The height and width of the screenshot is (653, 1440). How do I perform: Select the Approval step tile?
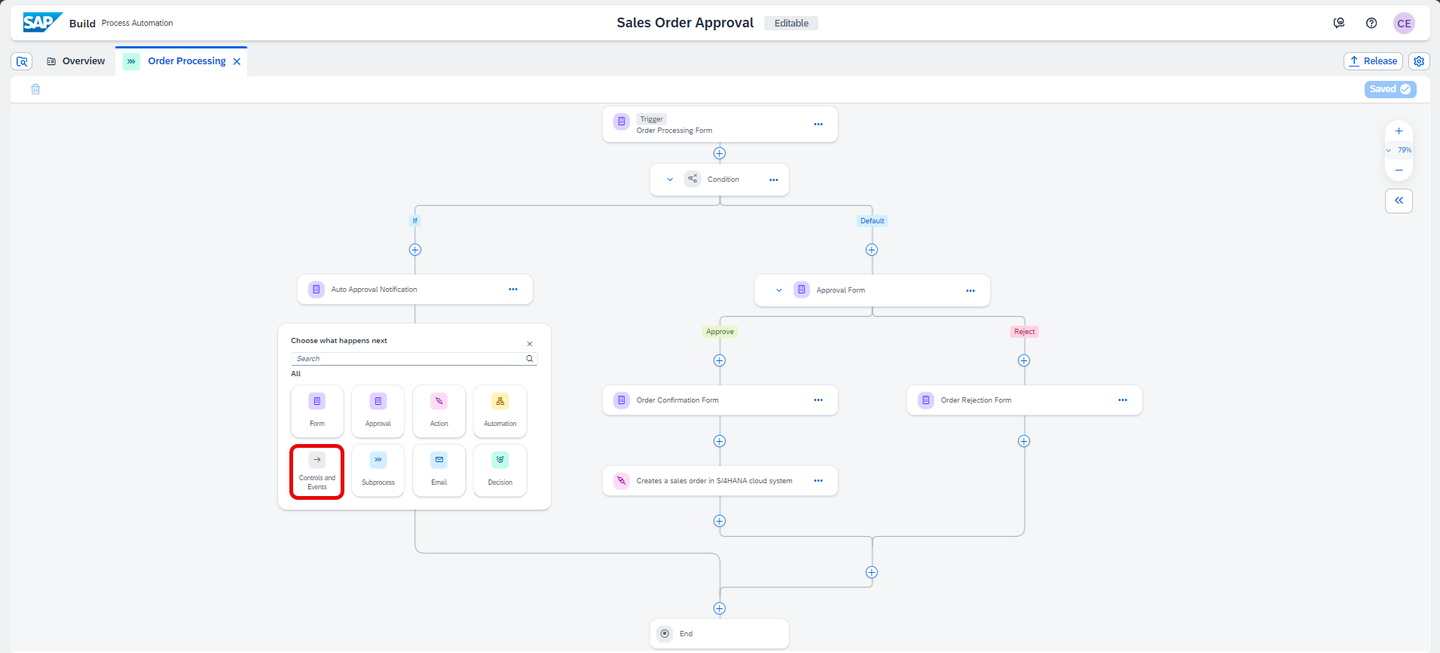click(x=378, y=411)
